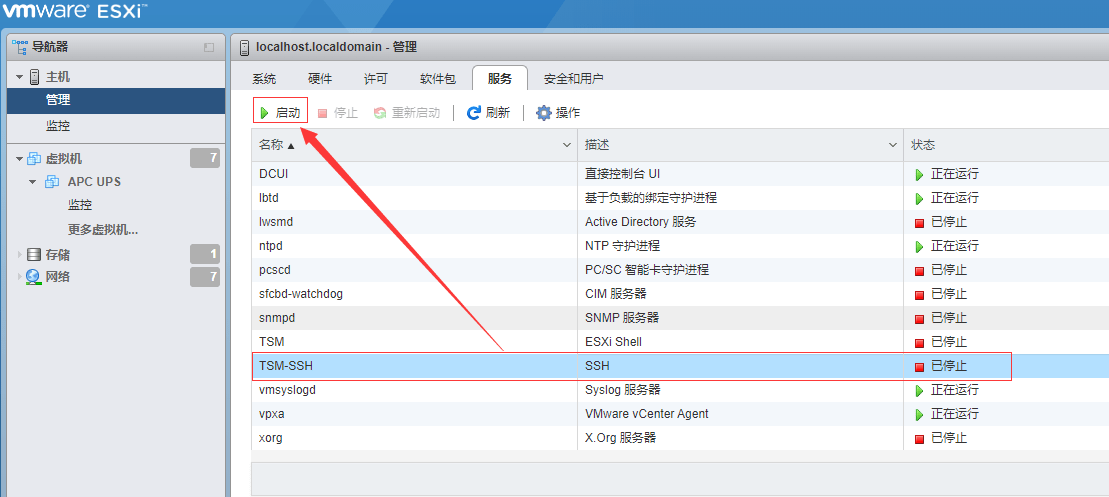This screenshot has width=1109, height=497.
Task: Open the Description (描述) column dropdown arrow
Action: (893, 145)
